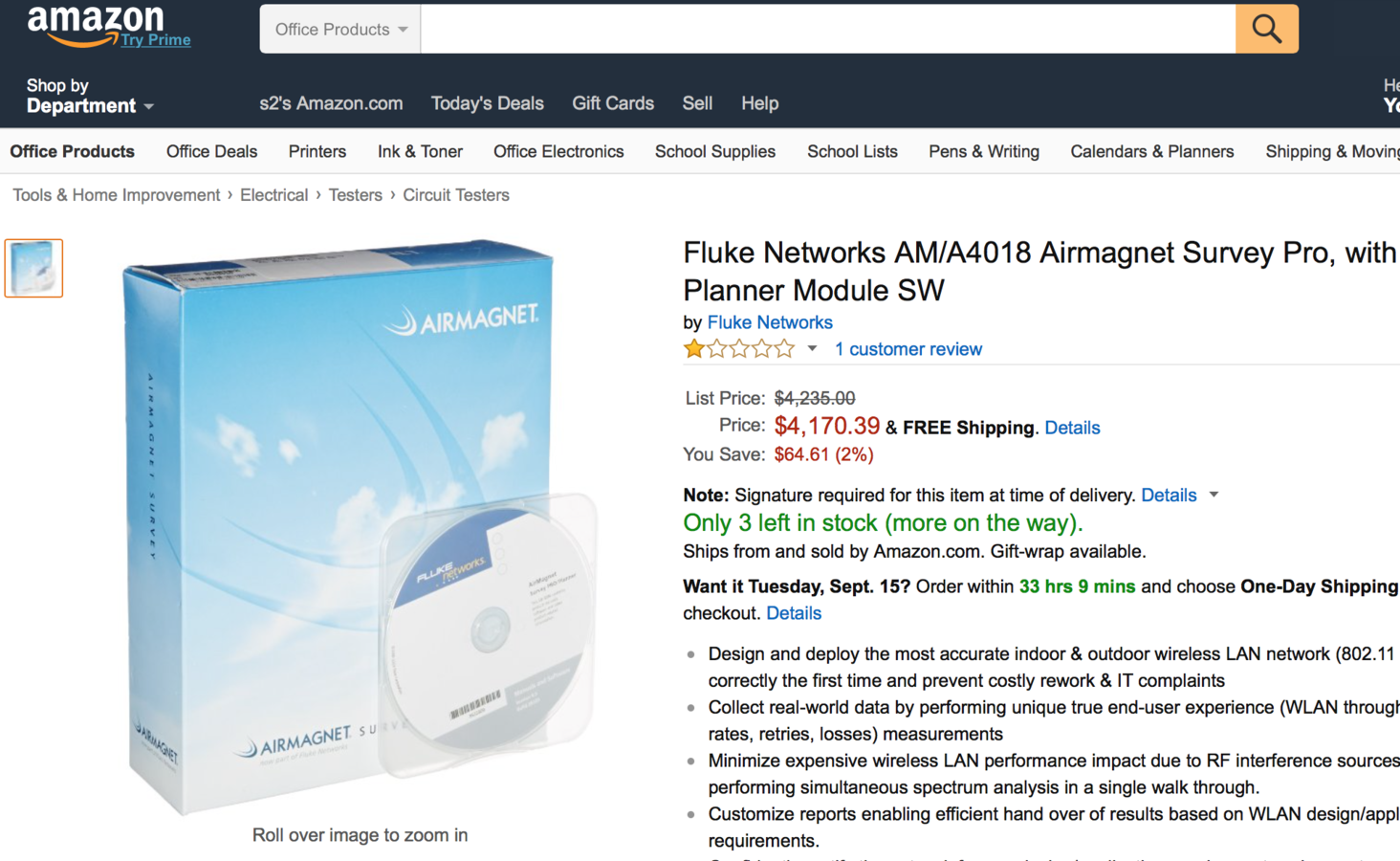This screenshot has height=861, width=1400.
Task: Click the Try Prime link
Action: [x=156, y=40]
